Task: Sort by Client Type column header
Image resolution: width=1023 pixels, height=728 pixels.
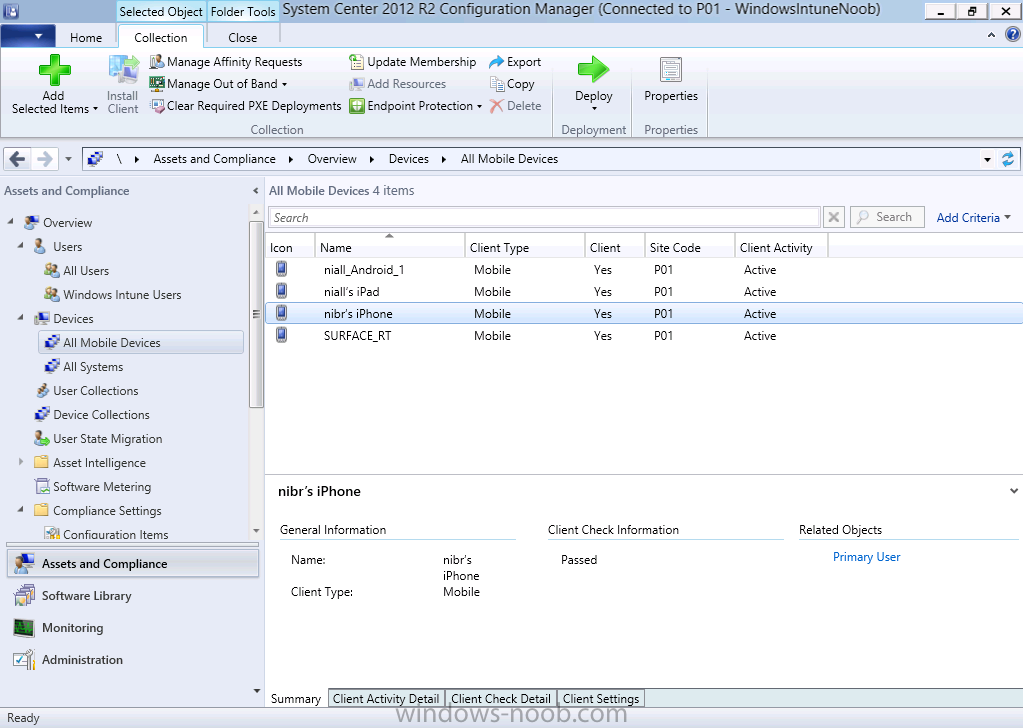Action: [525, 247]
